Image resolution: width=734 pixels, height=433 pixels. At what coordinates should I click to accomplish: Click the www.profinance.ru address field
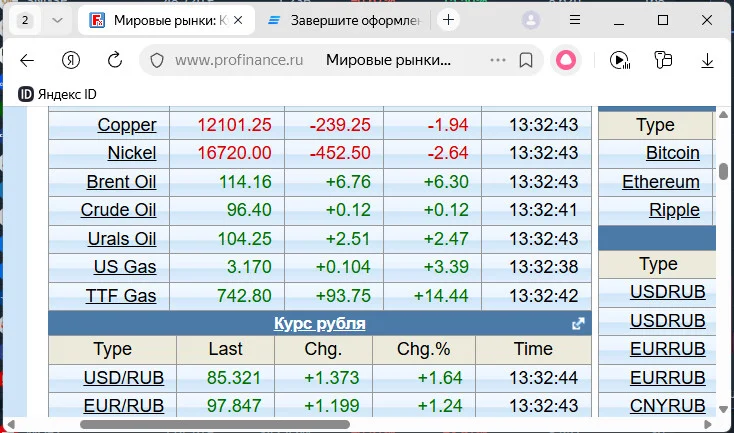pos(239,60)
